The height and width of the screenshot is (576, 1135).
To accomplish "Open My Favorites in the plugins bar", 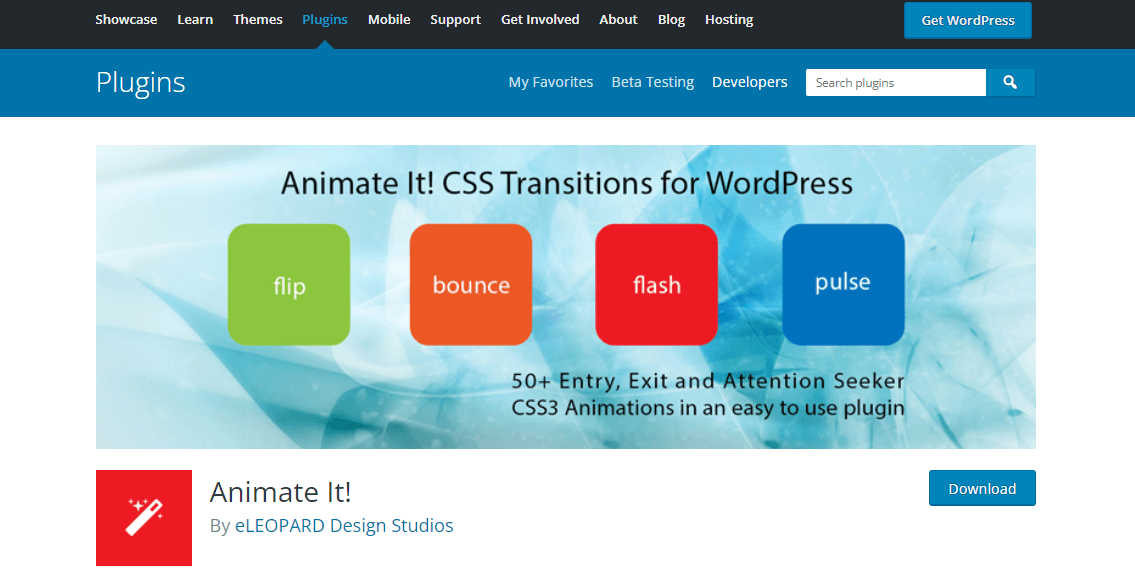I will click(550, 82).
